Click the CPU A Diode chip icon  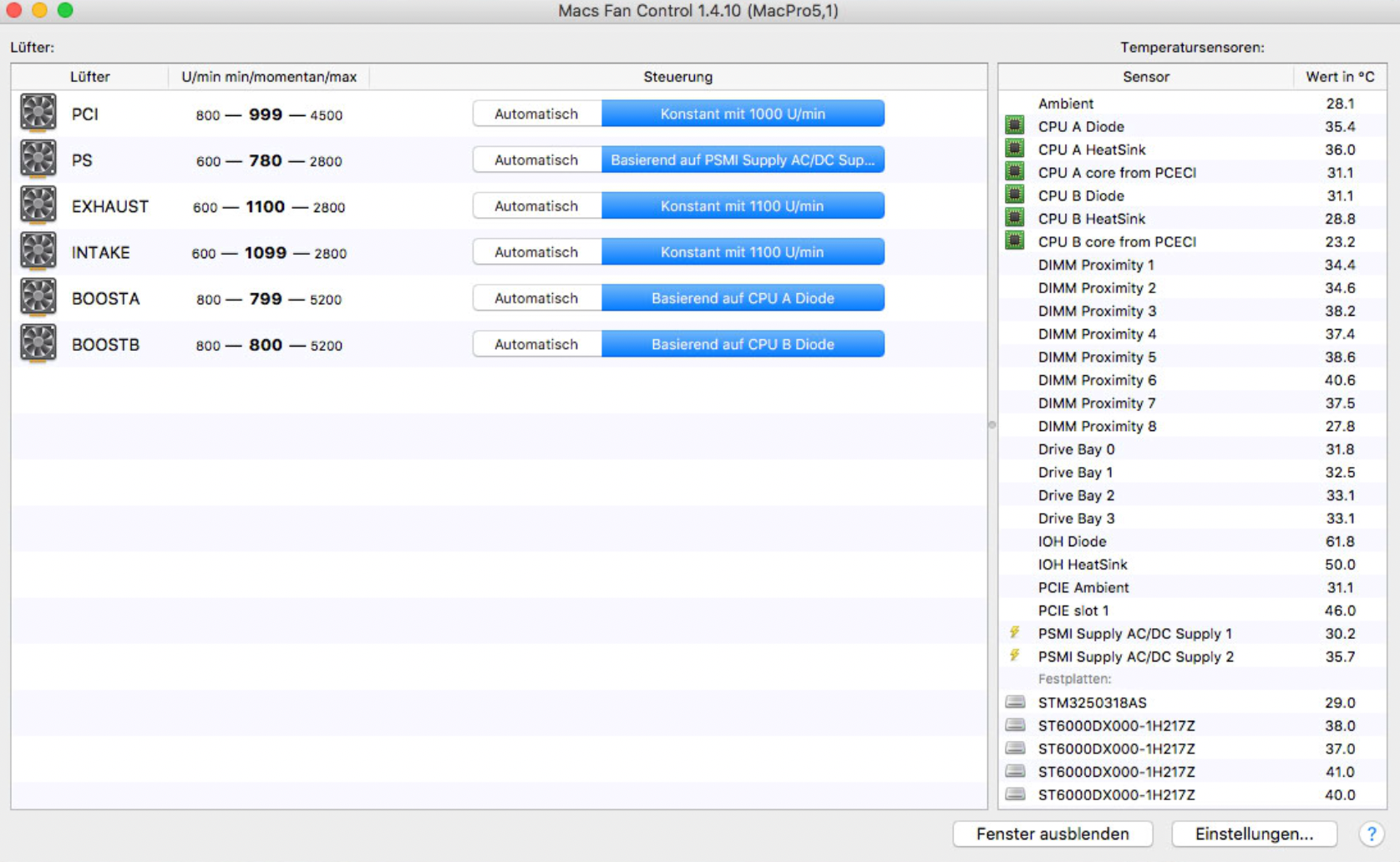pos(1015,125)
